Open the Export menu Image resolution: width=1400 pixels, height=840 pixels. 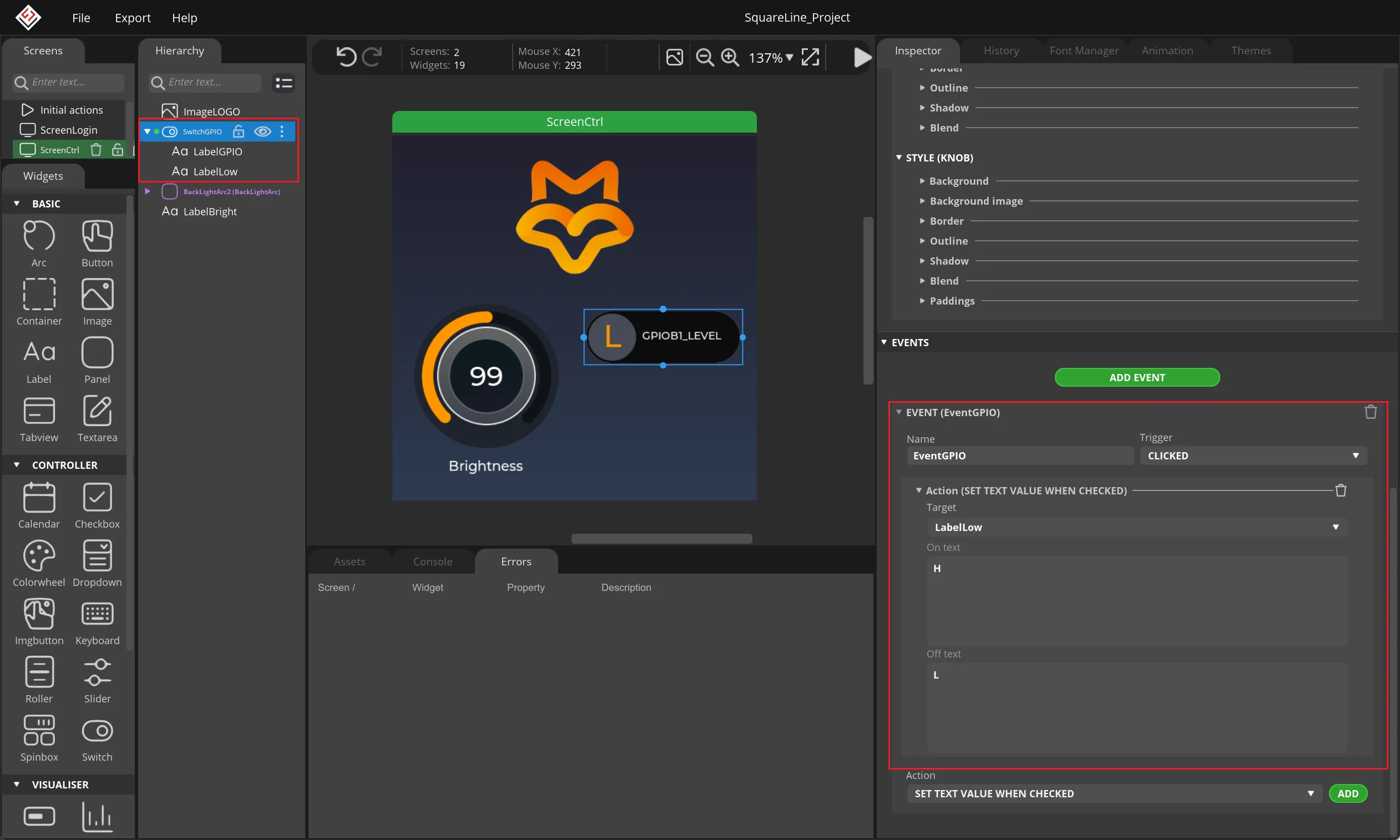[x=133, y=18]
